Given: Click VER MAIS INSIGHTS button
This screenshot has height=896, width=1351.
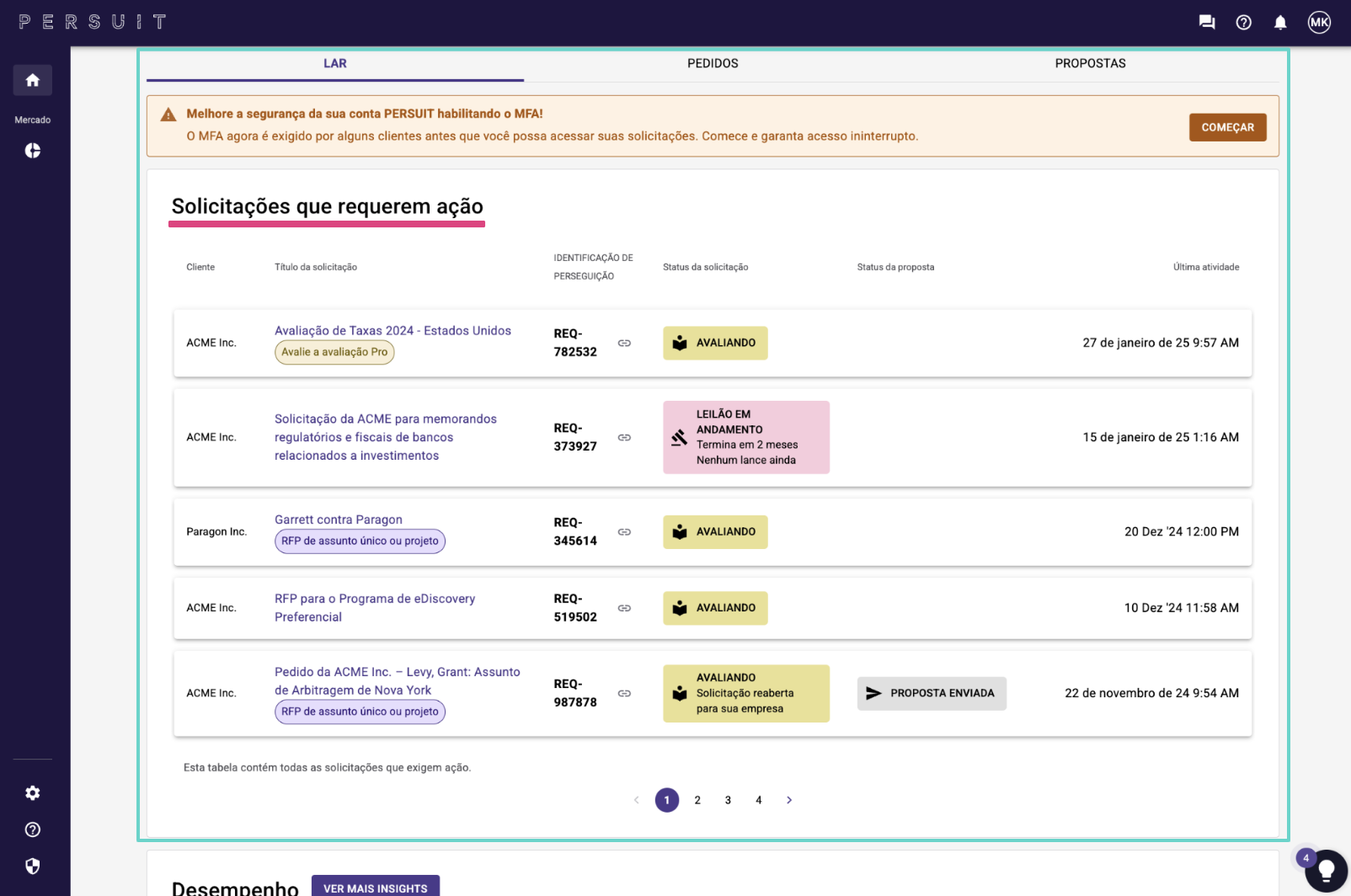Looking at the screenshot, I should [376, 887].
